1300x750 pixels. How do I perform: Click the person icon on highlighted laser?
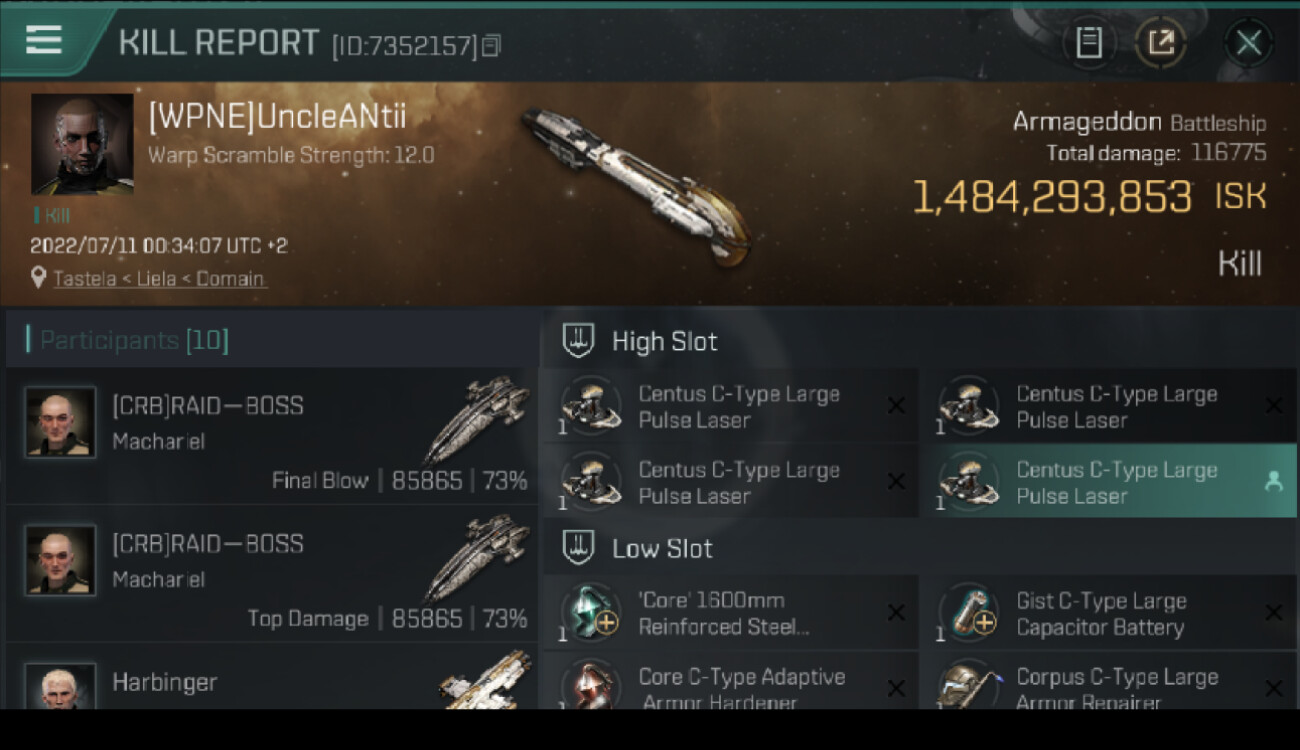1273,482
